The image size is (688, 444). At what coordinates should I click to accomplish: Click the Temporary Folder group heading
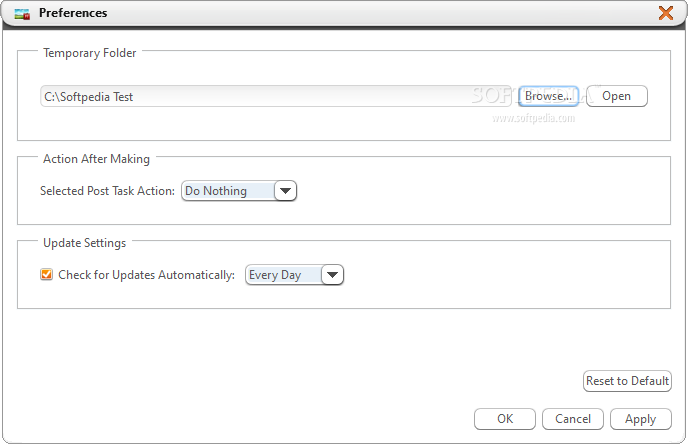[90, 53]
